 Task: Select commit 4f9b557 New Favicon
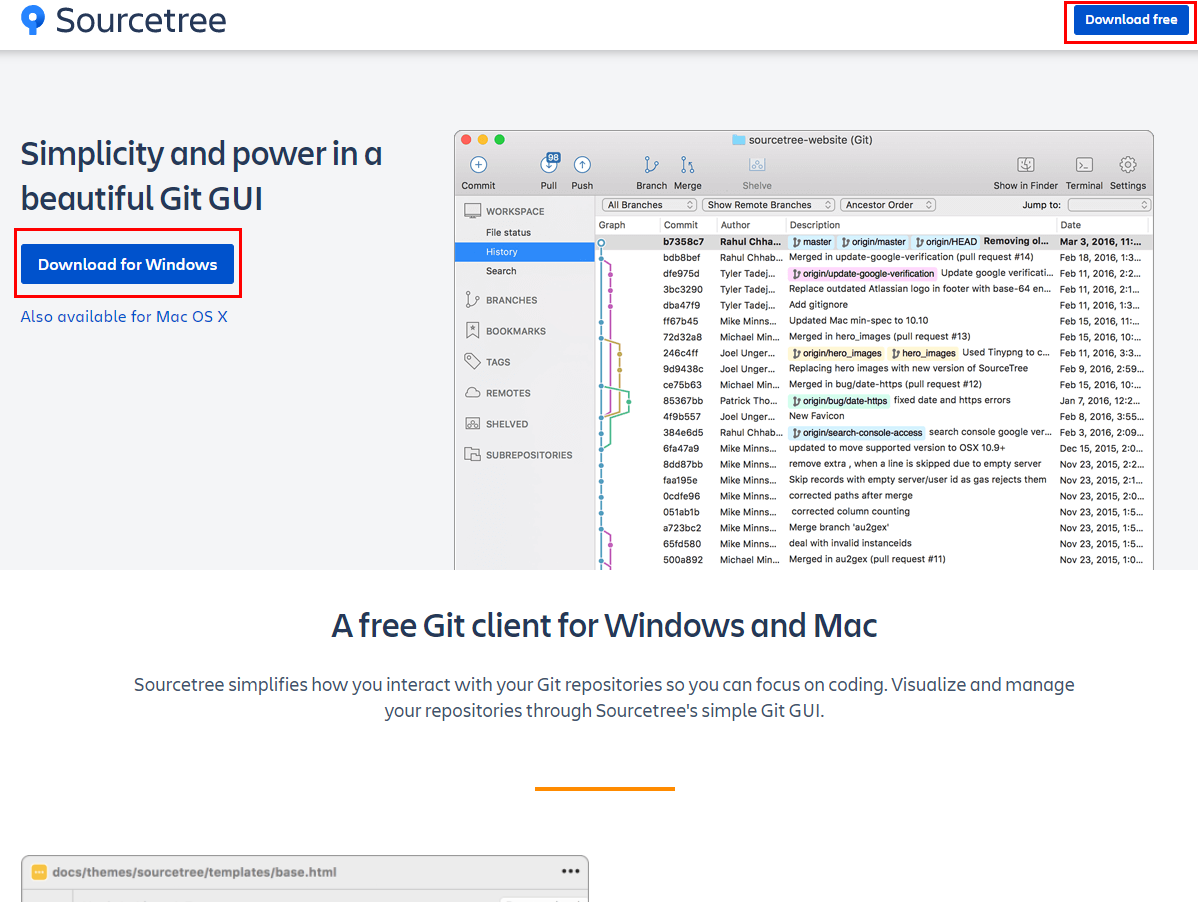(873, 416)
